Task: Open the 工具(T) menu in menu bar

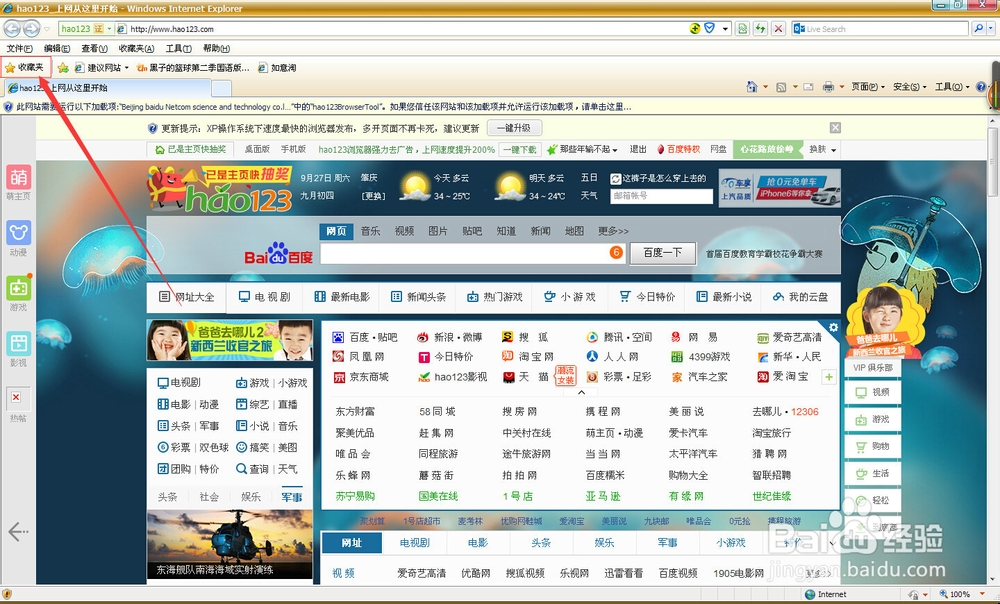Action: (179, 48)
